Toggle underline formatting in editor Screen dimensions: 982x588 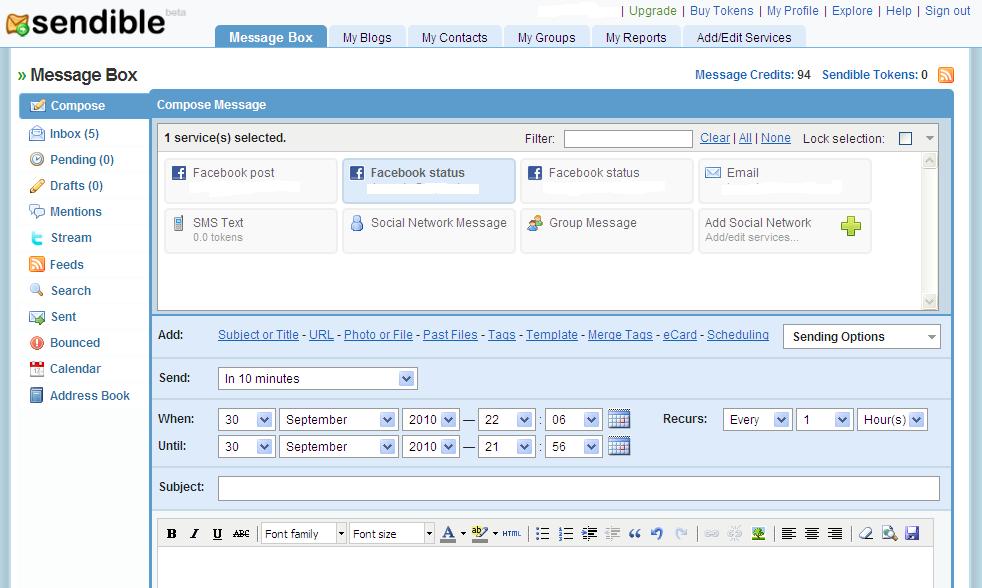tap(217, 534)
